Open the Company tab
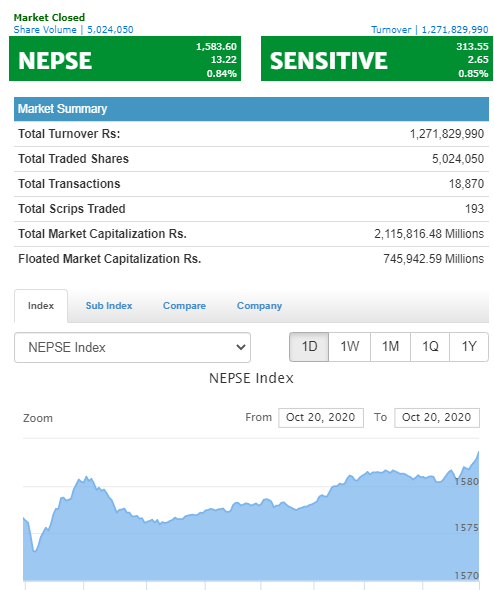This screenshot has height=590, width=494. [259, 306]
